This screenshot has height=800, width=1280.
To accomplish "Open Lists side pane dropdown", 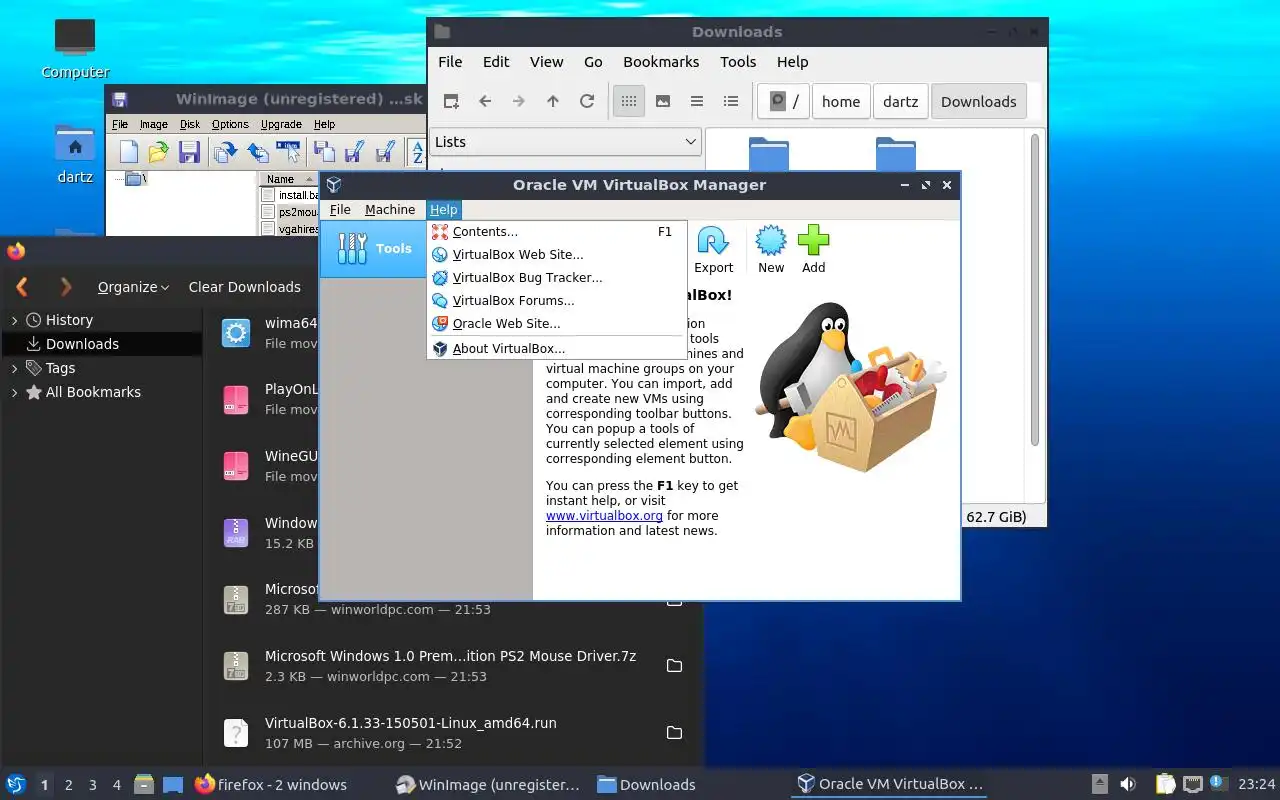I will tap(565, 142).
